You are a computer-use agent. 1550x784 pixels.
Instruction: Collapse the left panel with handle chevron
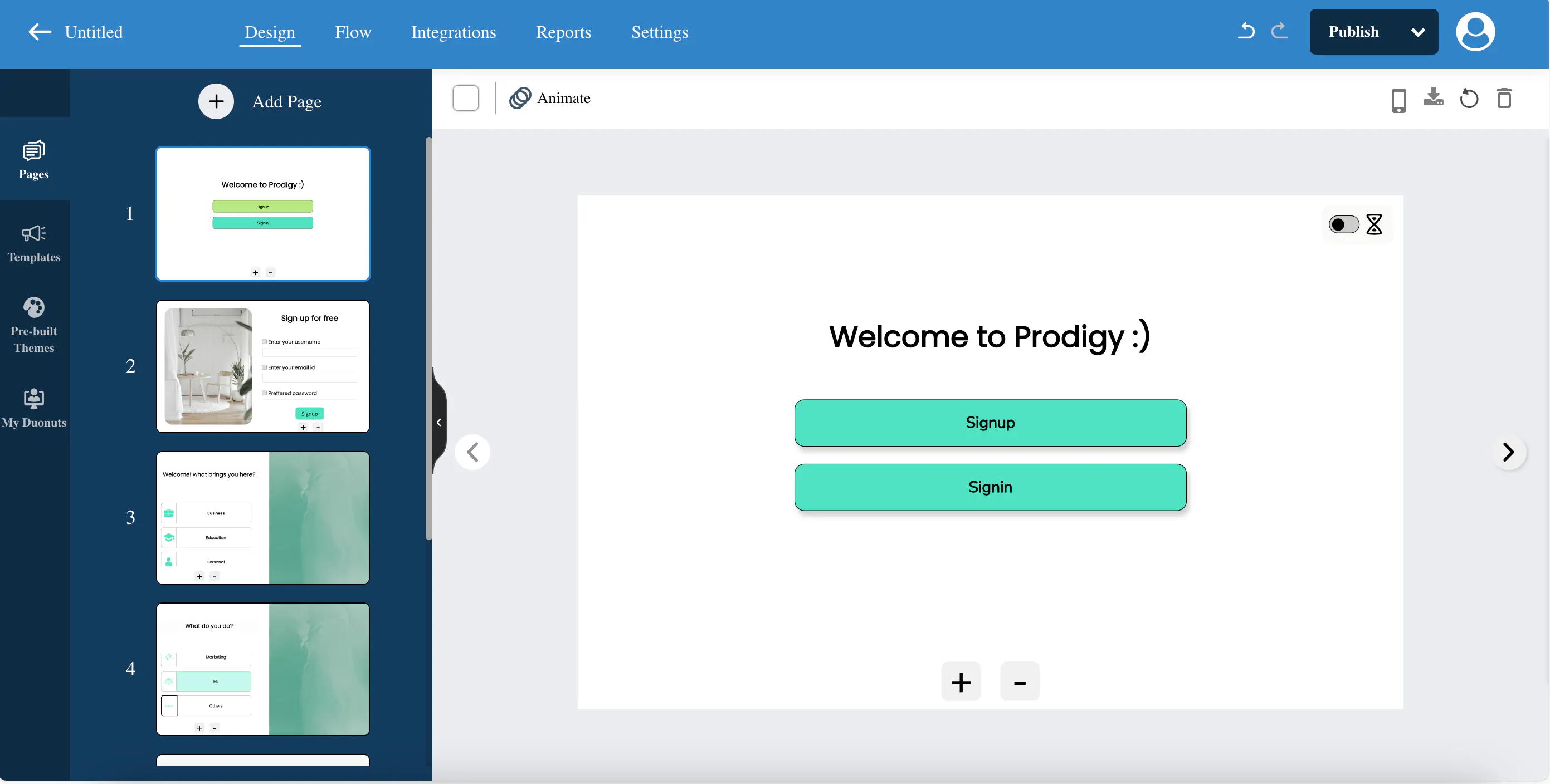coord(439,422)
